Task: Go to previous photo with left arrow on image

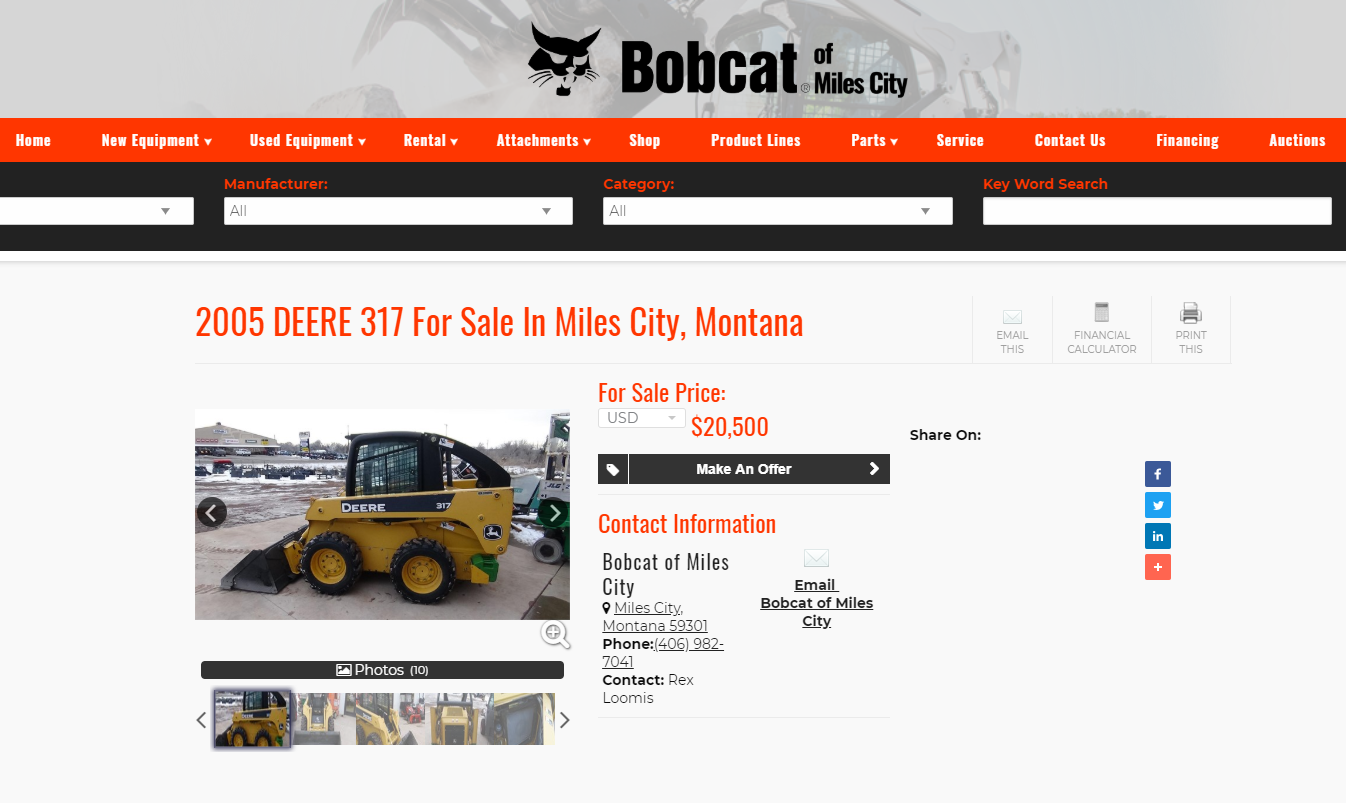Action: click(x=211, y=513)
